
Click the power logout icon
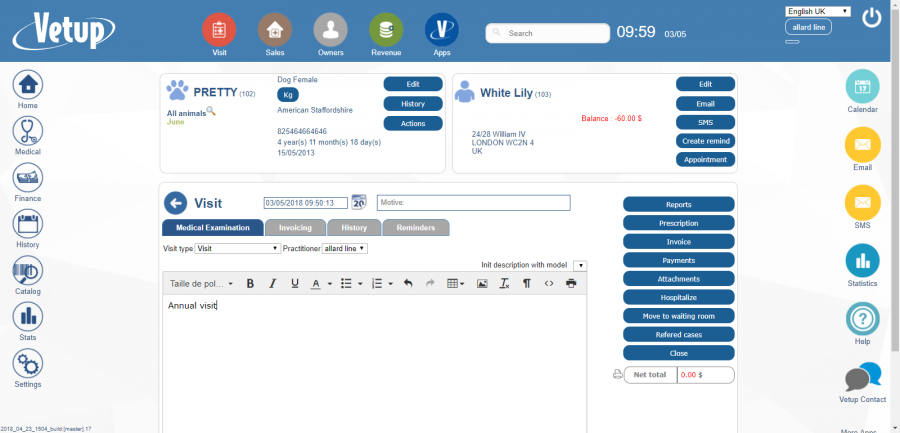pyautogui.click(x=871, y=18)
